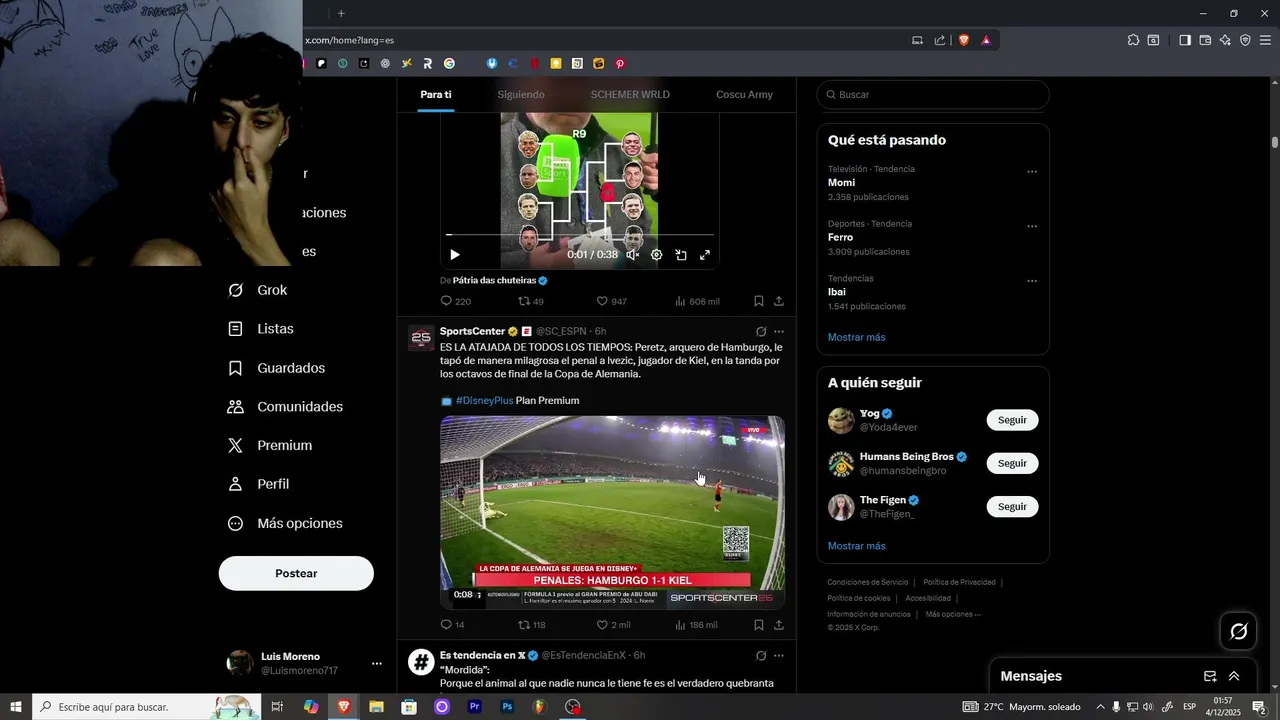Expand the Mensajes drawer
The image size is (1280, 720).
coord(1234,676)
